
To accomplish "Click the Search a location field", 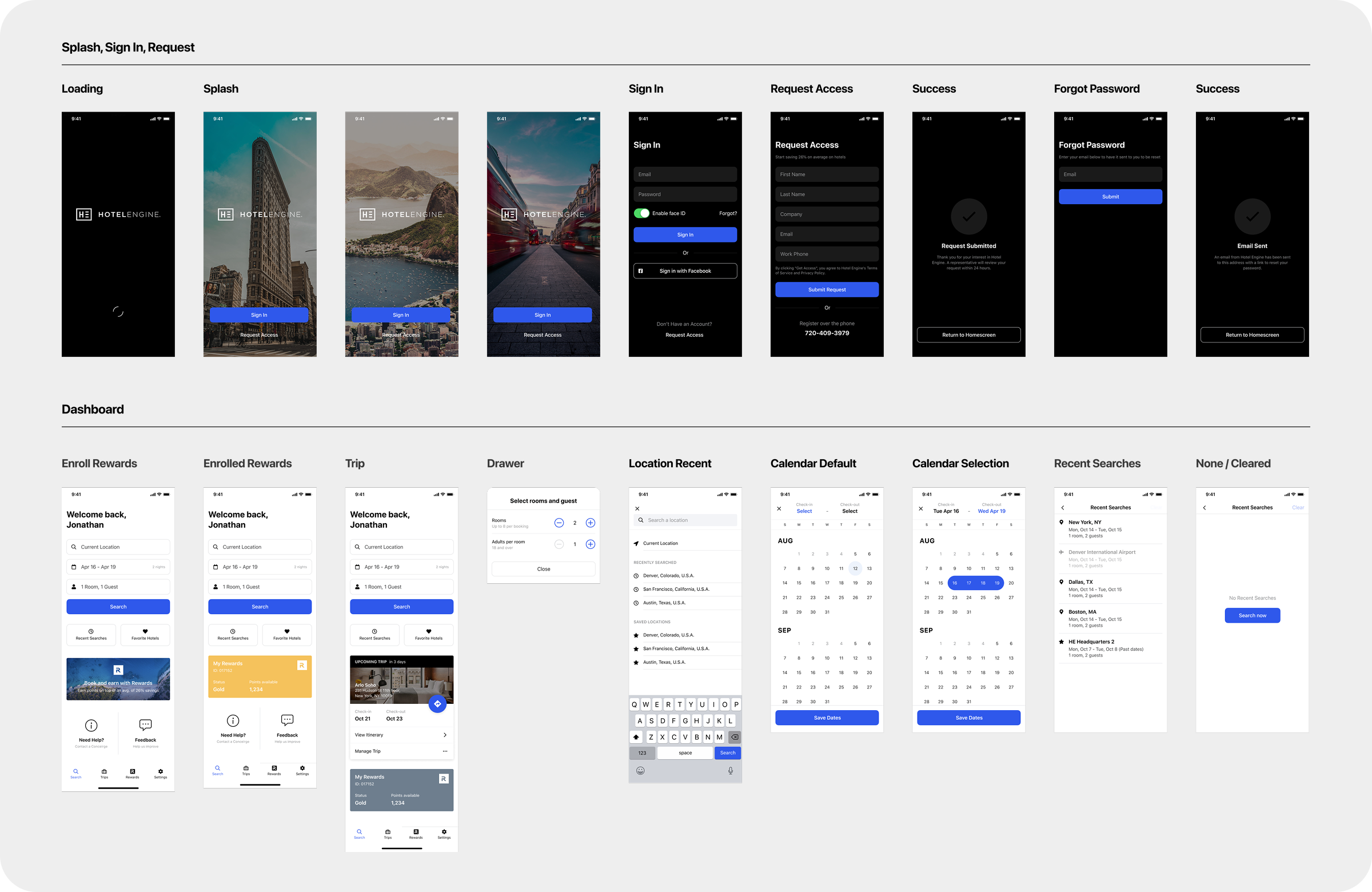I will click(685, 520).
